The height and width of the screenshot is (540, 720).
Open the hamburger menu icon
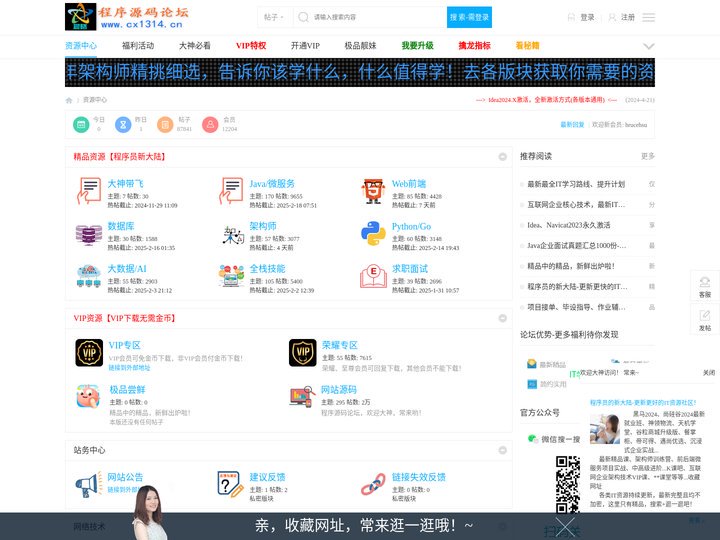click(648, 17)
